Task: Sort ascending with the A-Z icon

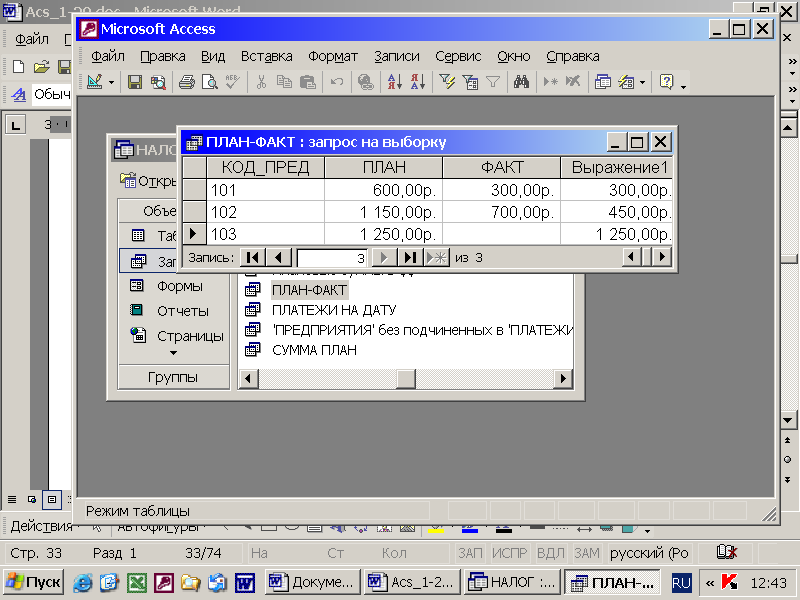Action: [x=394, y=82]
